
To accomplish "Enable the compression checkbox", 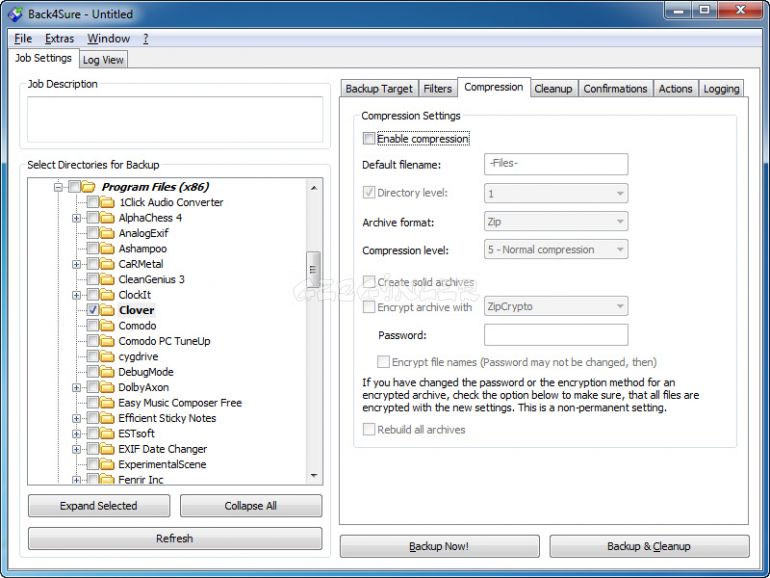I will (369, 139).
